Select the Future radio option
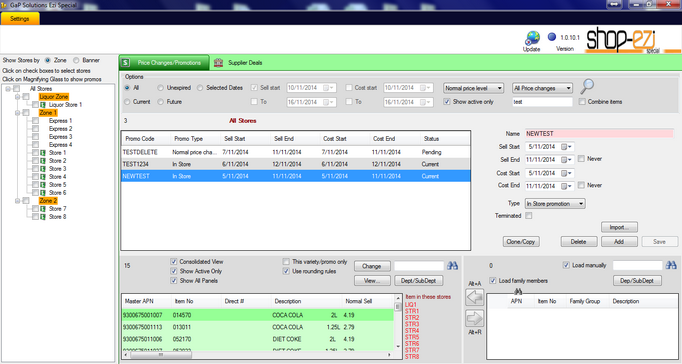Screen dimensions: 682x364 coord(160,102)
